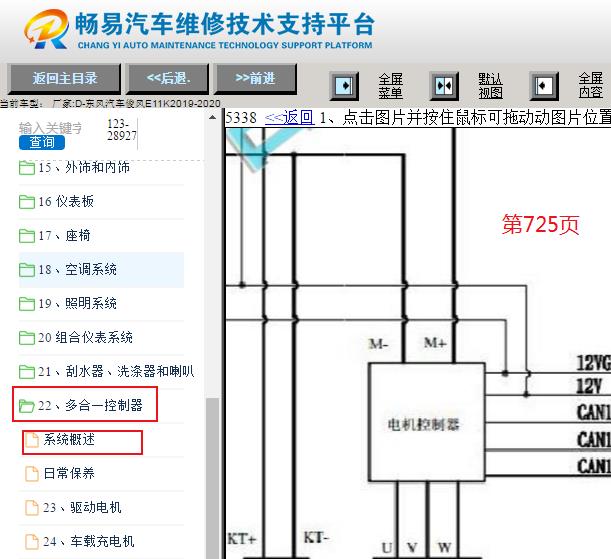Image resolution: width=611 pixels, height=559 pixels.
Task: Click the full-screen menu arrow icon
Action: [x=344, y=85]
